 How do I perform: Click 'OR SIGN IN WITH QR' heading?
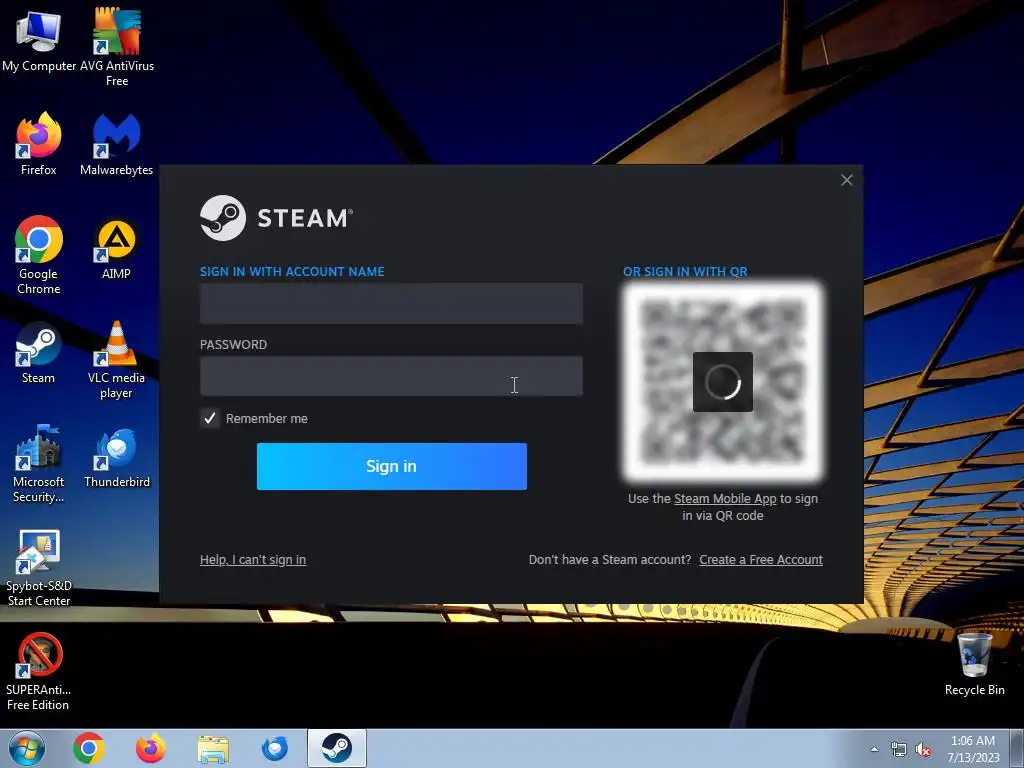click(x=685, y=272)
